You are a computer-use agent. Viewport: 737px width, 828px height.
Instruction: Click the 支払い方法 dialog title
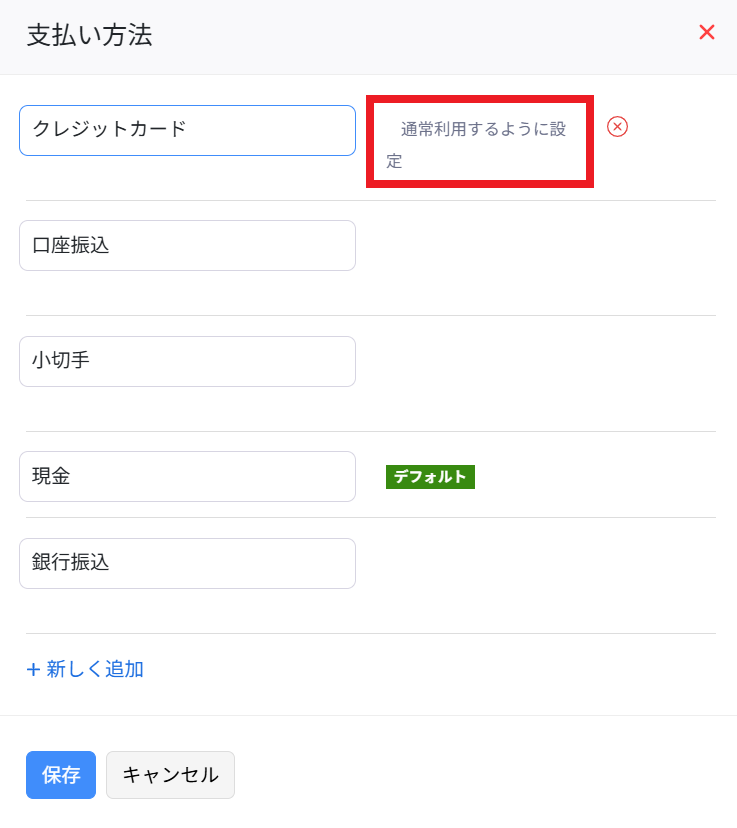click(x=89, y=36)
